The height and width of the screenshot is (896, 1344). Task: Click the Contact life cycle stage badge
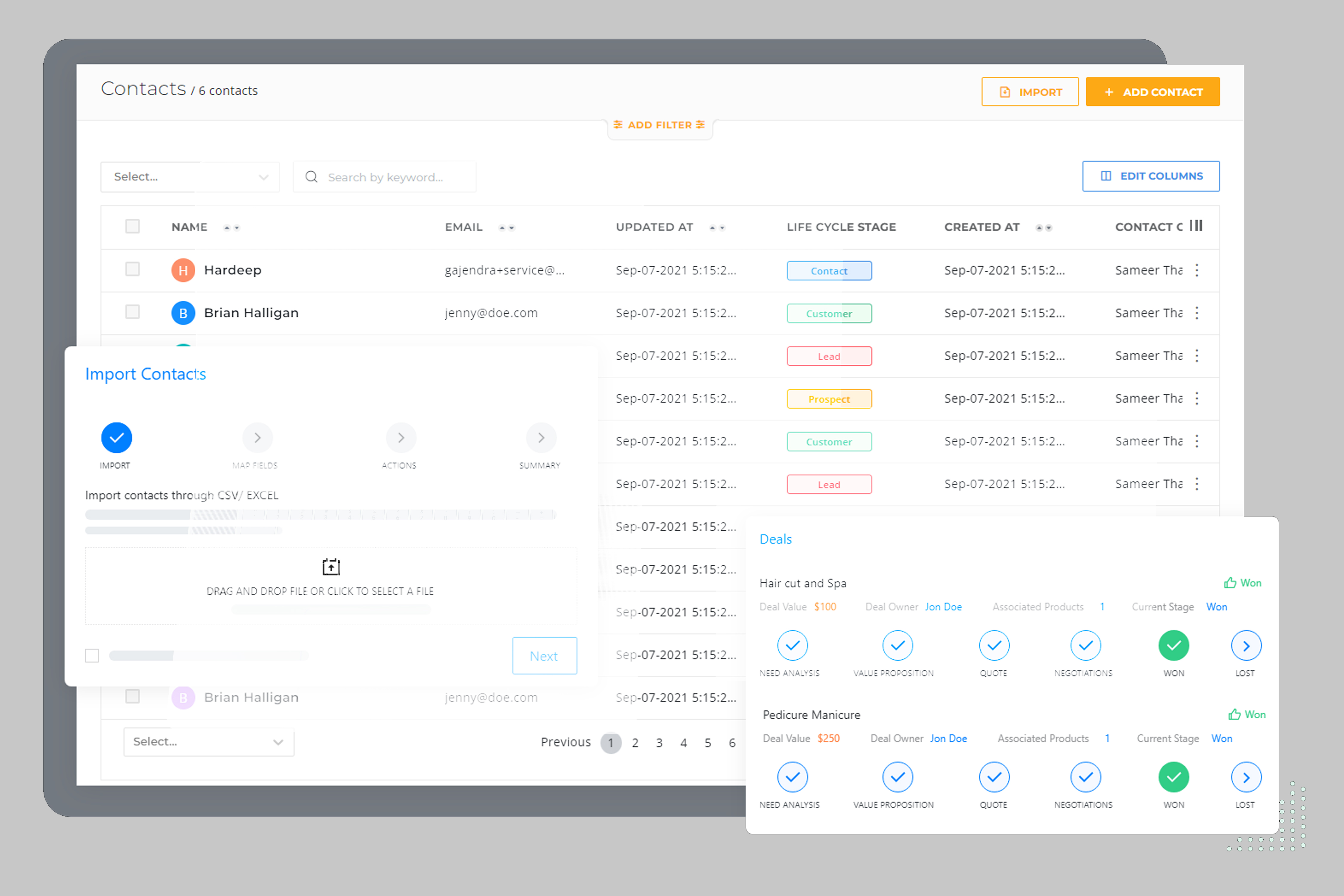point(829,271)
